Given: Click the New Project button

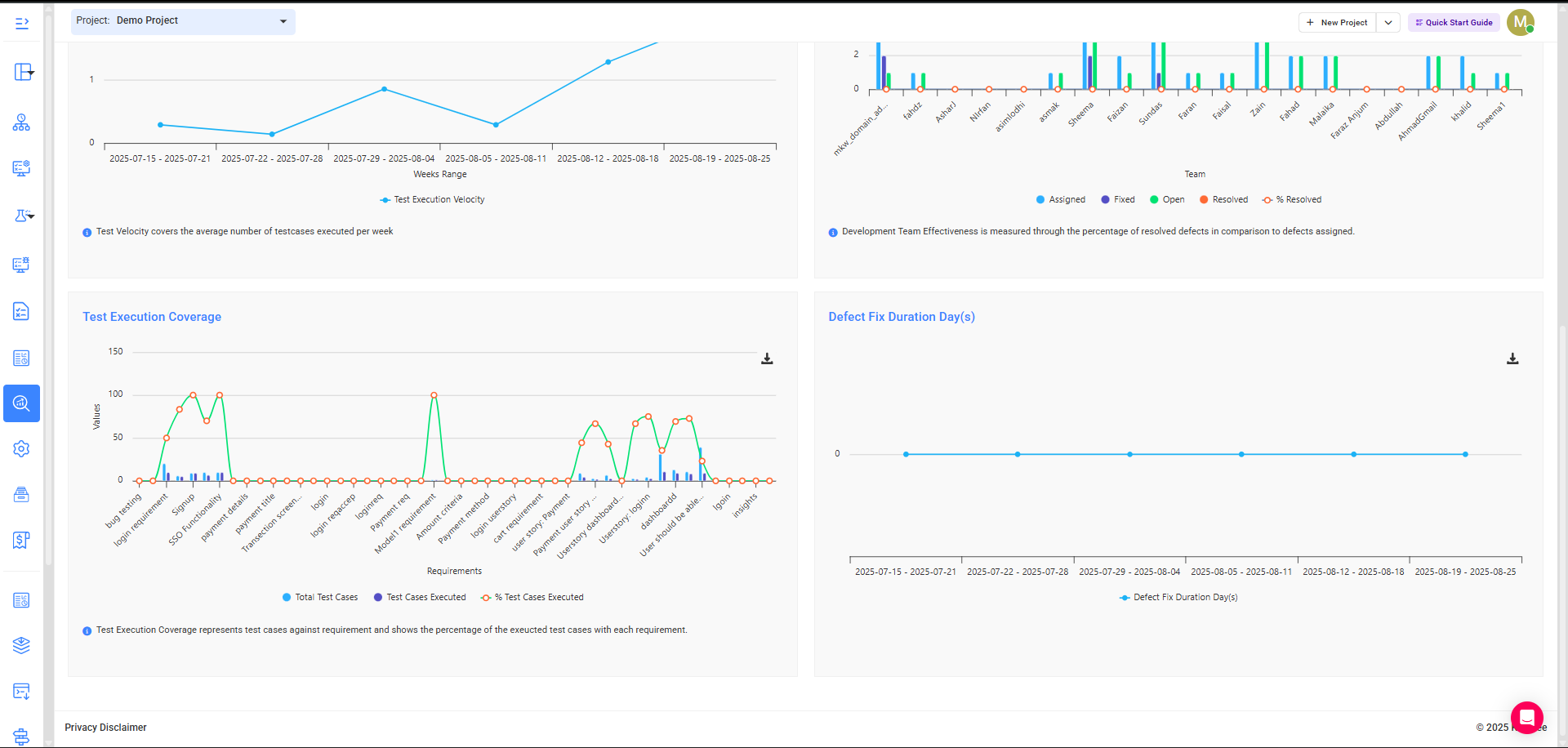Looking at the screenshot, I should click(1337, 23).
